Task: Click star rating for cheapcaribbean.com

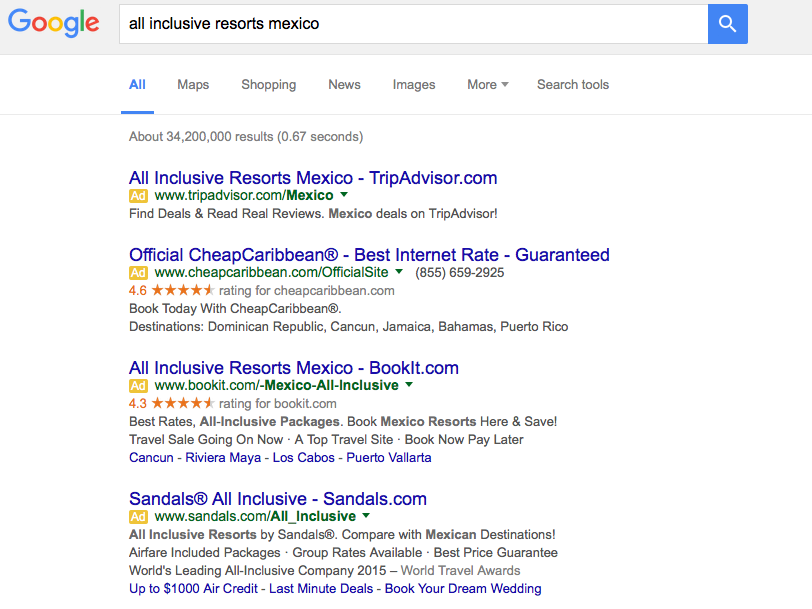Action: [183, 290]
